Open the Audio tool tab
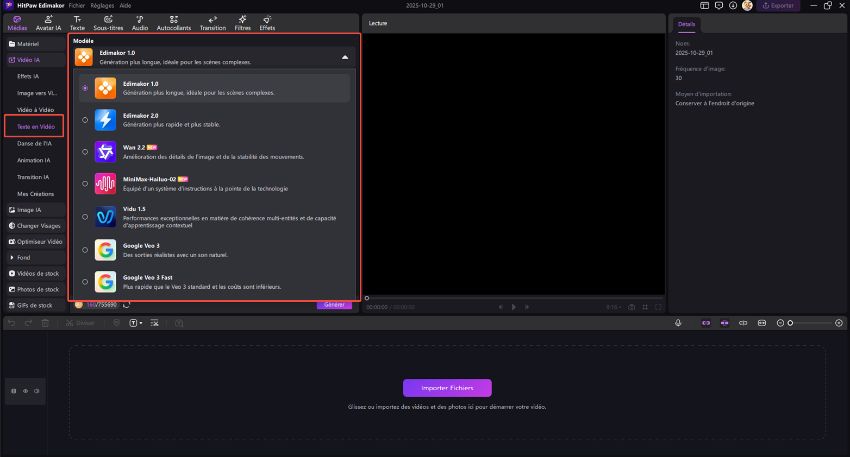 (140, 23)
